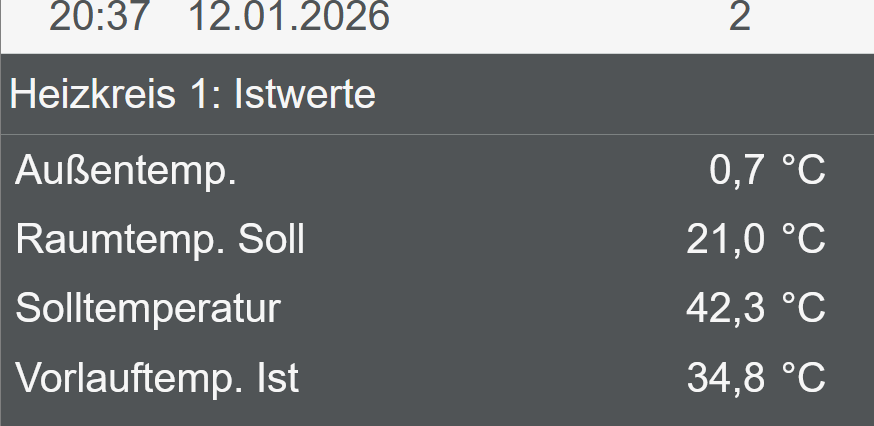This screenshot has height=426, width=874.
Task: Click the 34,8 flow temperature value
Action: (725, 378)
